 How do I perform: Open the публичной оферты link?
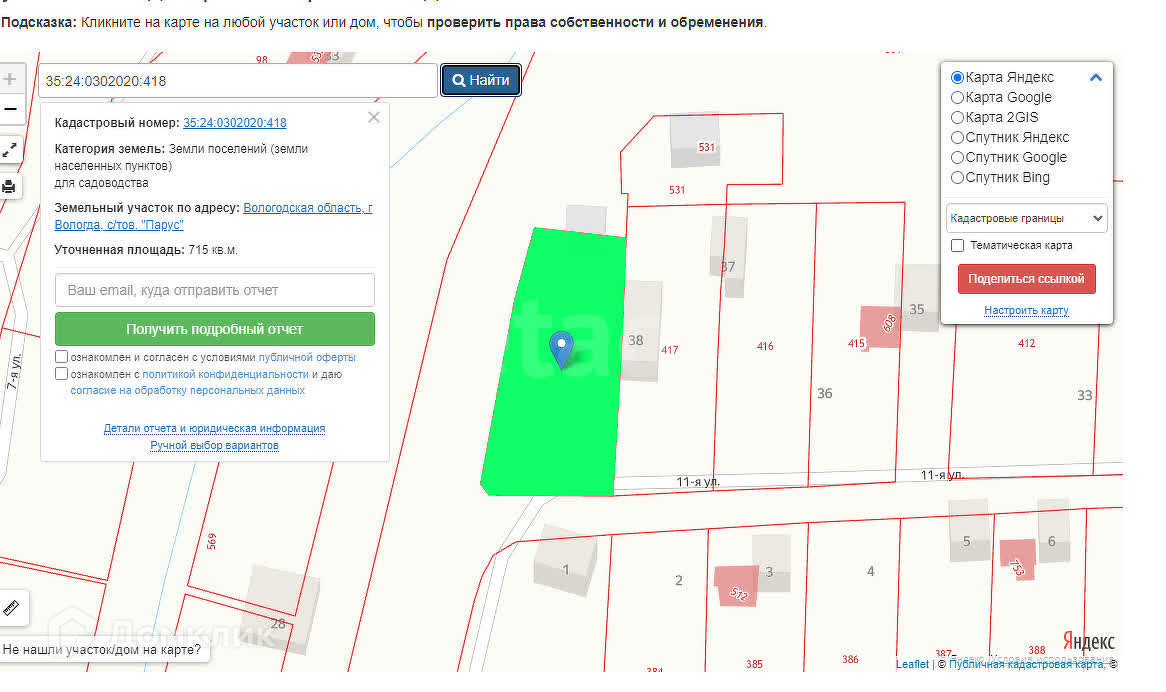coord(307,358)
